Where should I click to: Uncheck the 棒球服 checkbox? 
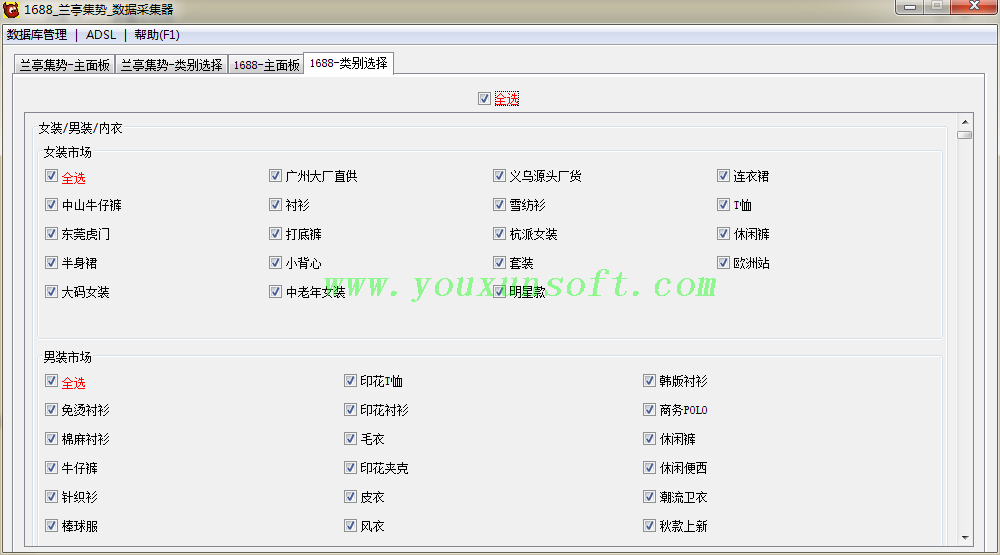tap(52, 526)
